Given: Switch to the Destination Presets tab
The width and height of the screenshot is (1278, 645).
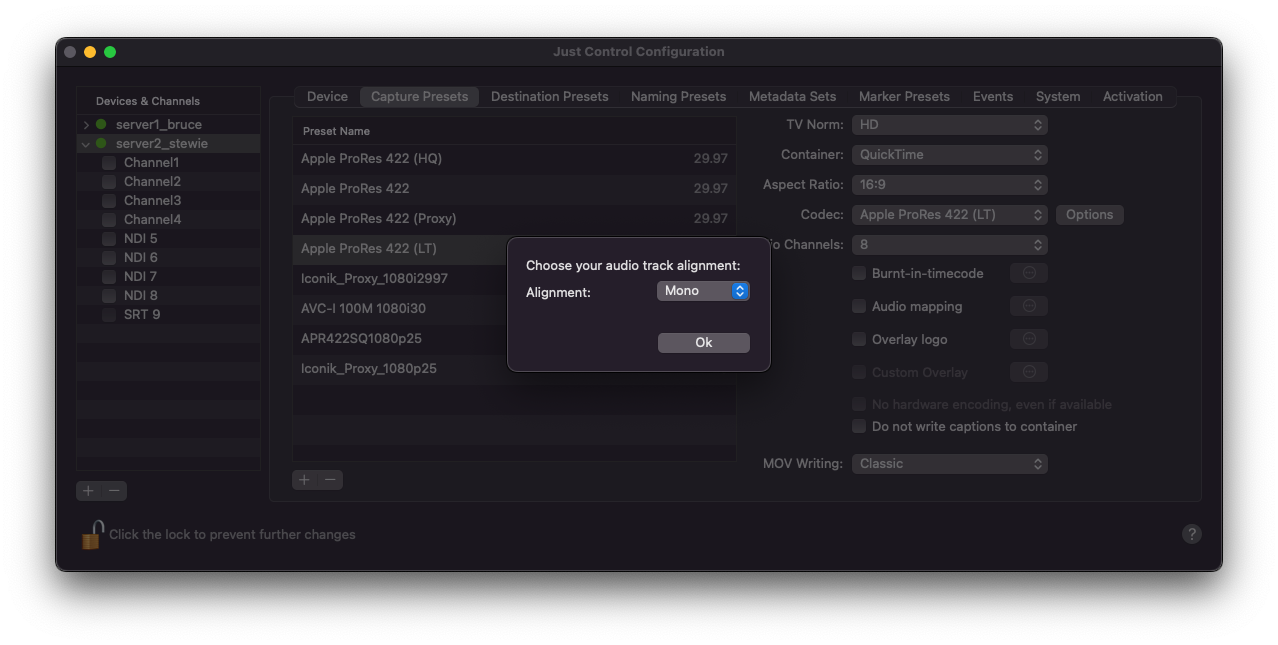Looking at the screenshot, I should tap(549, 97).
